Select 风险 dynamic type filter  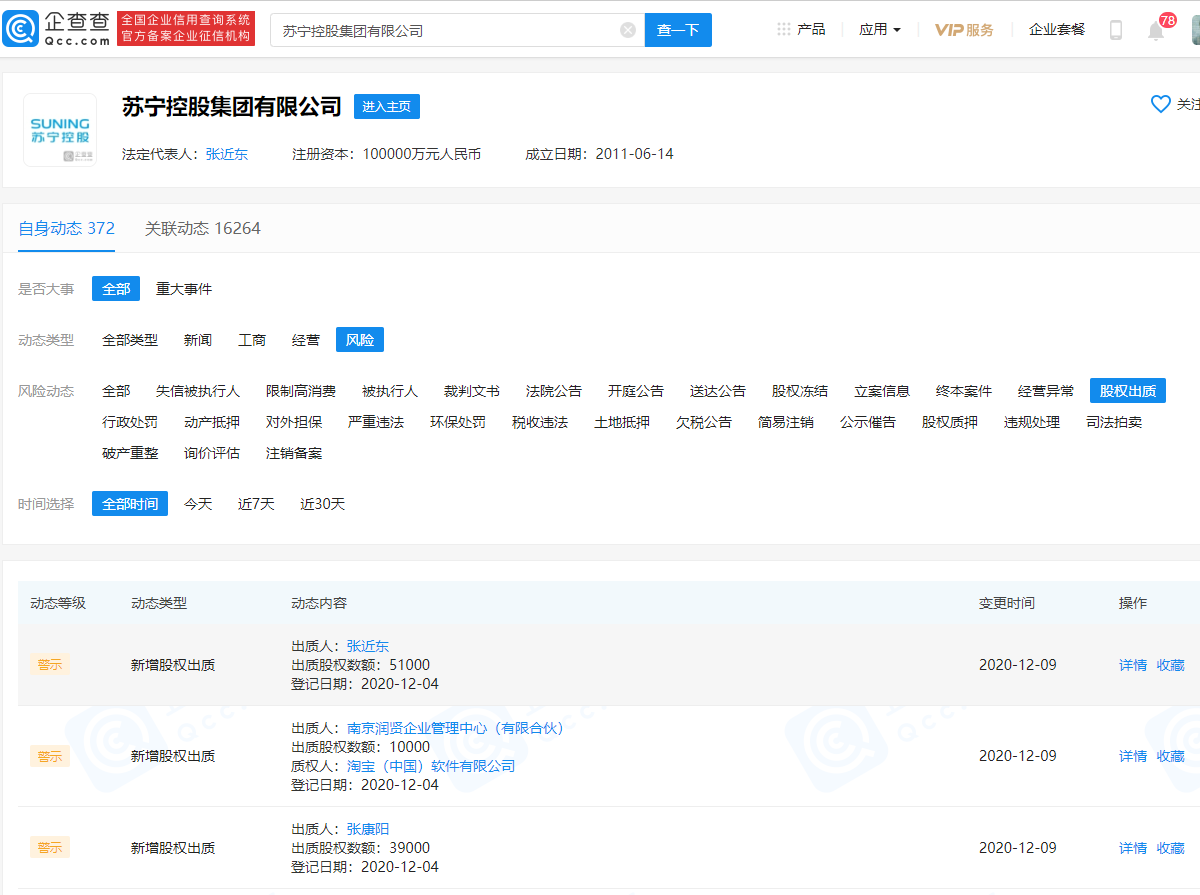(360, 340)
